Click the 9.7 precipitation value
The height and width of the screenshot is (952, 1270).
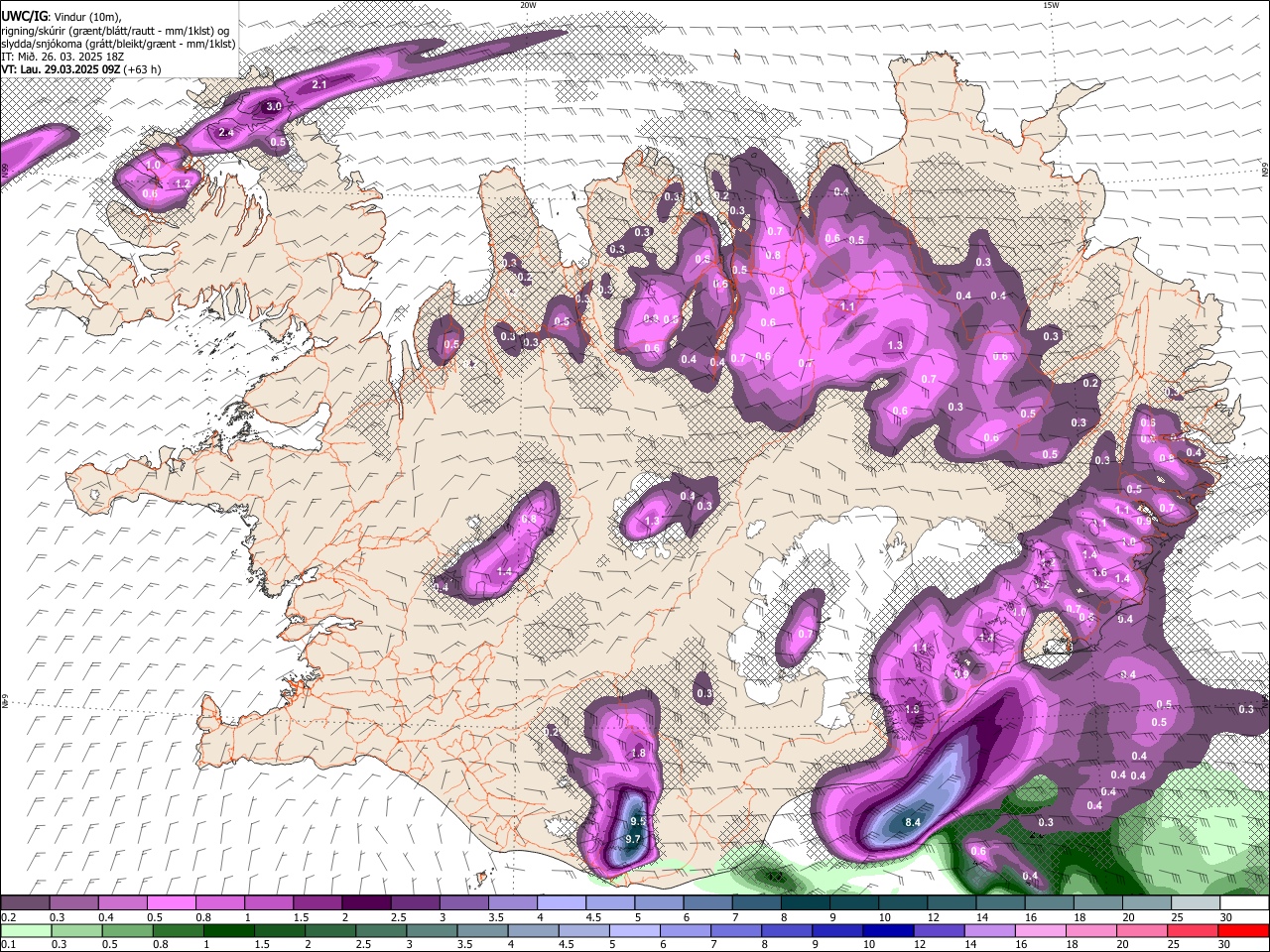click(x=634, y=839)
